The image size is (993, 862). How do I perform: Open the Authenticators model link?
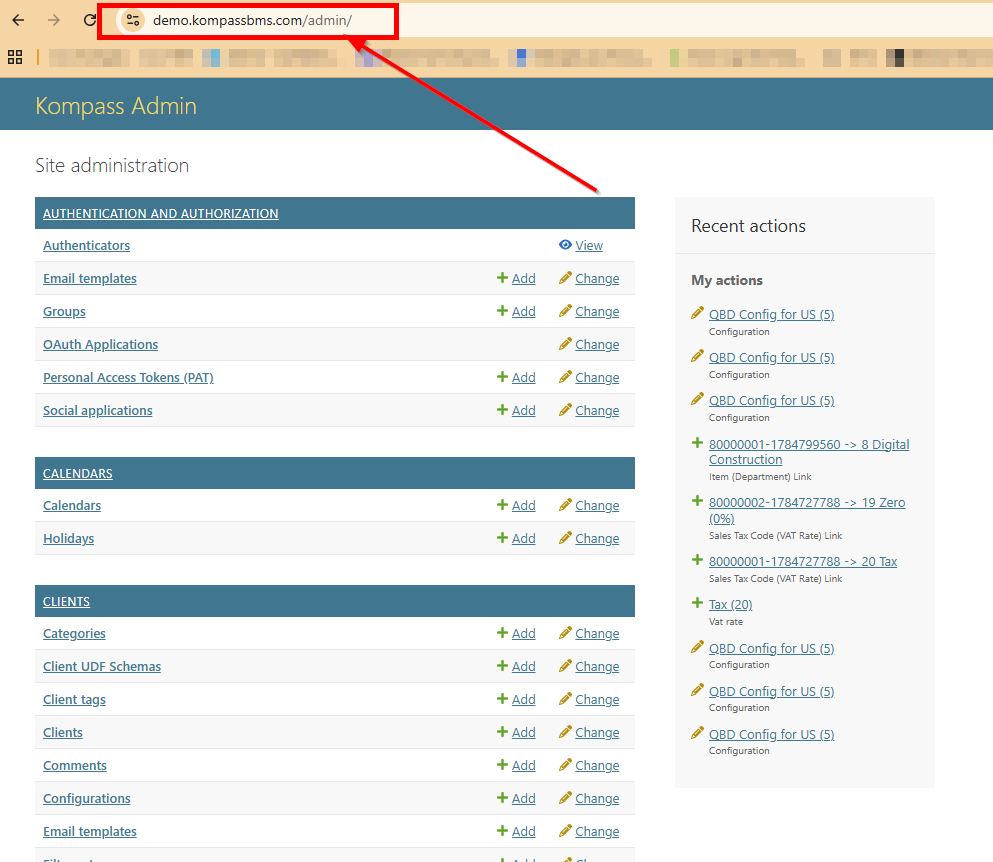click(x=86, y=246)
